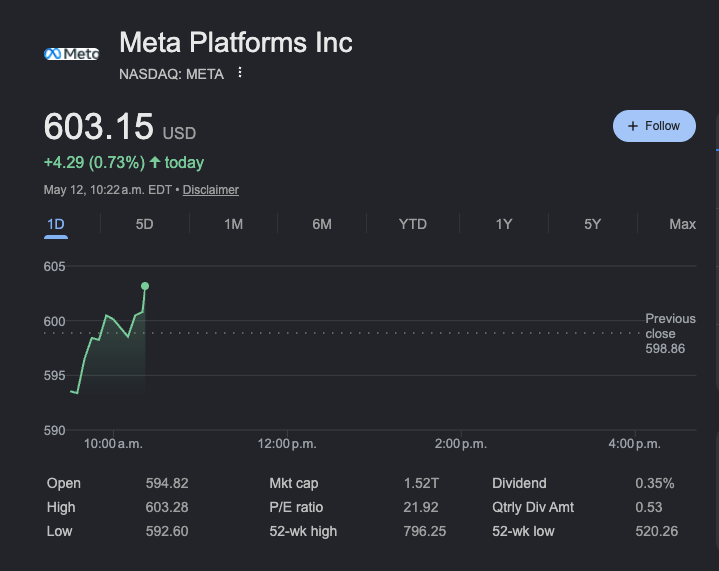Click the 603.15 price value
Viewport: 719px width, 571px height.
[x=99, y=127]
